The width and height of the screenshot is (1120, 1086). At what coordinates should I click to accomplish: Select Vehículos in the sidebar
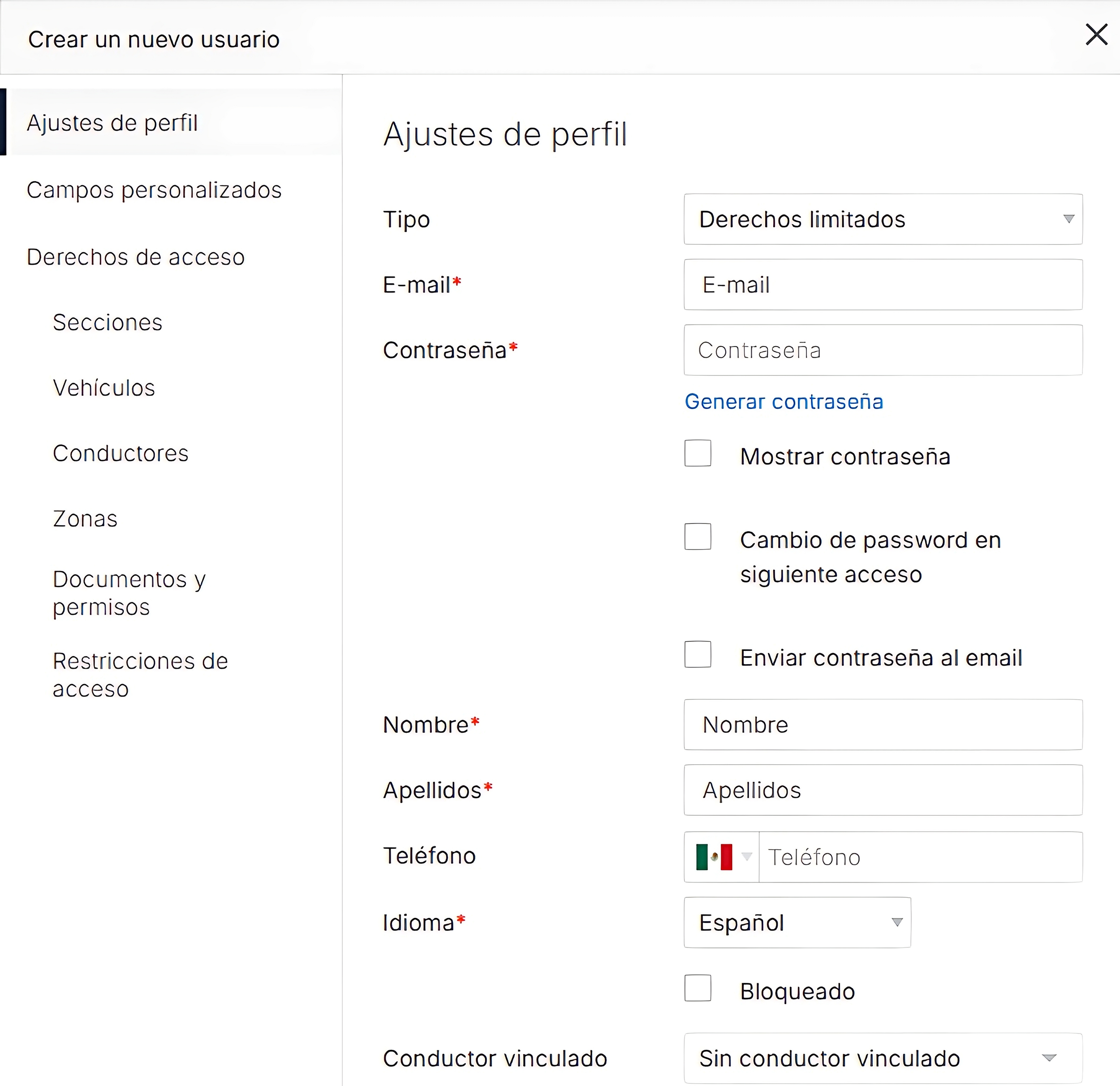pyautogui.click(x=104, y=388)
